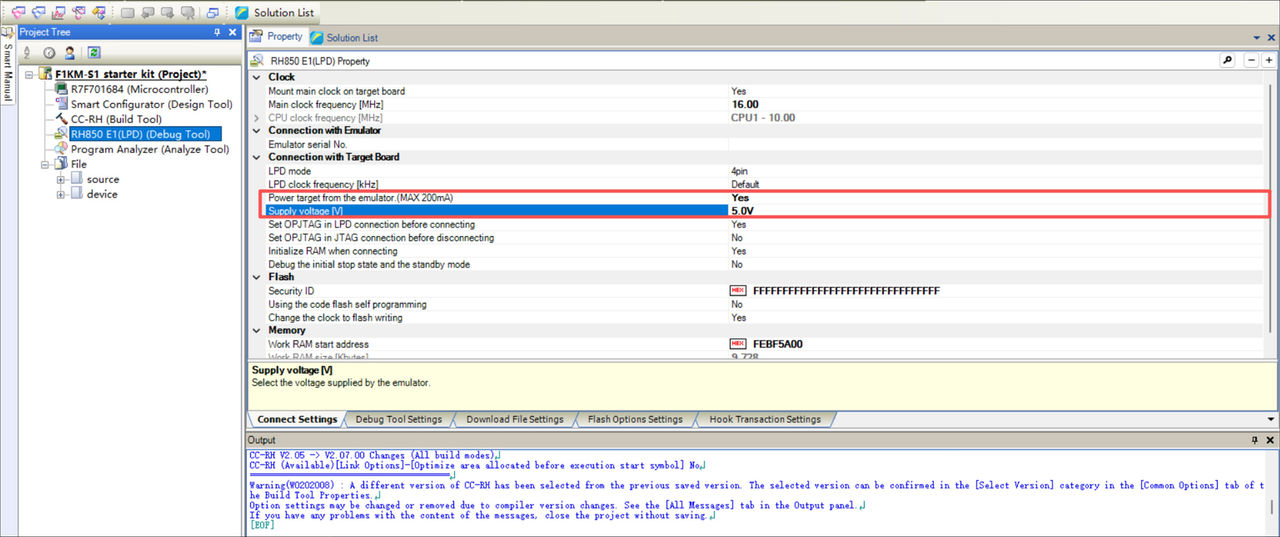Collapse the F1KM-S1 starter kit project node
Screen dimensions: 1280x537
pyautogui.click(x=30, y=74)
